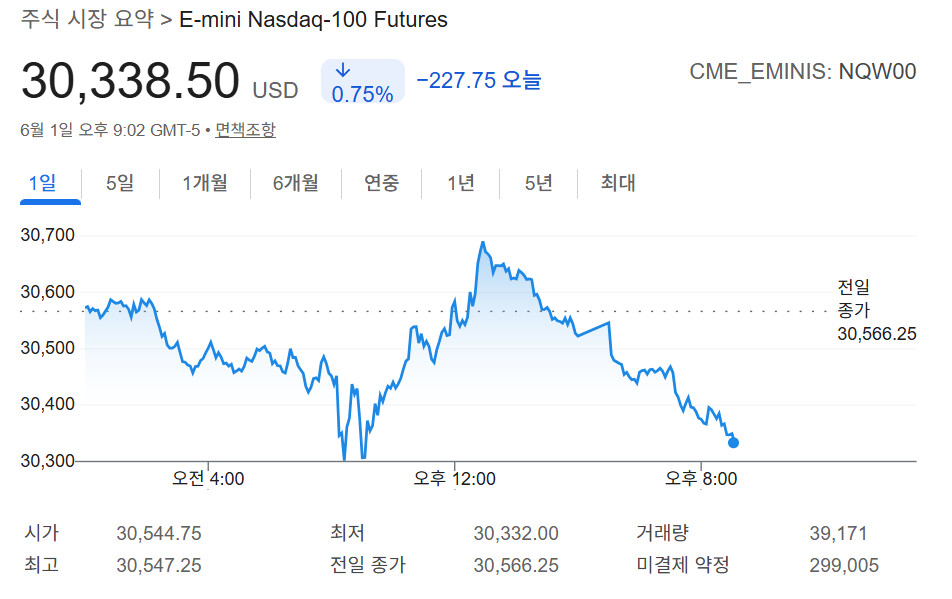Select the 연중 range tab
Image resolution: width=952 pixels, height=599 pixels.
pyautogui.click(x=381, y=183)
